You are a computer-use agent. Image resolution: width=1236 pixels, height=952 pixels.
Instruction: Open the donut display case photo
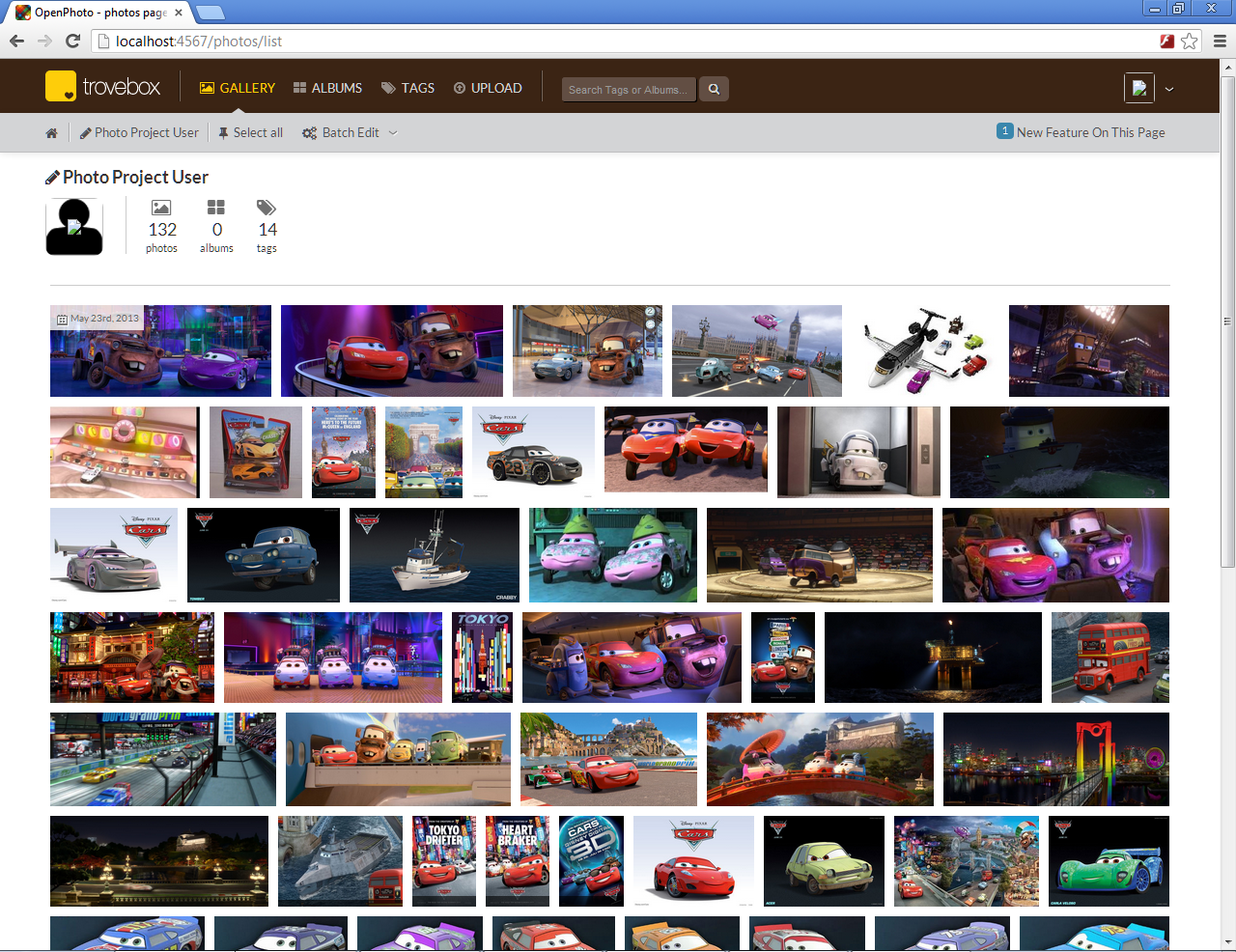click(125, 452)
